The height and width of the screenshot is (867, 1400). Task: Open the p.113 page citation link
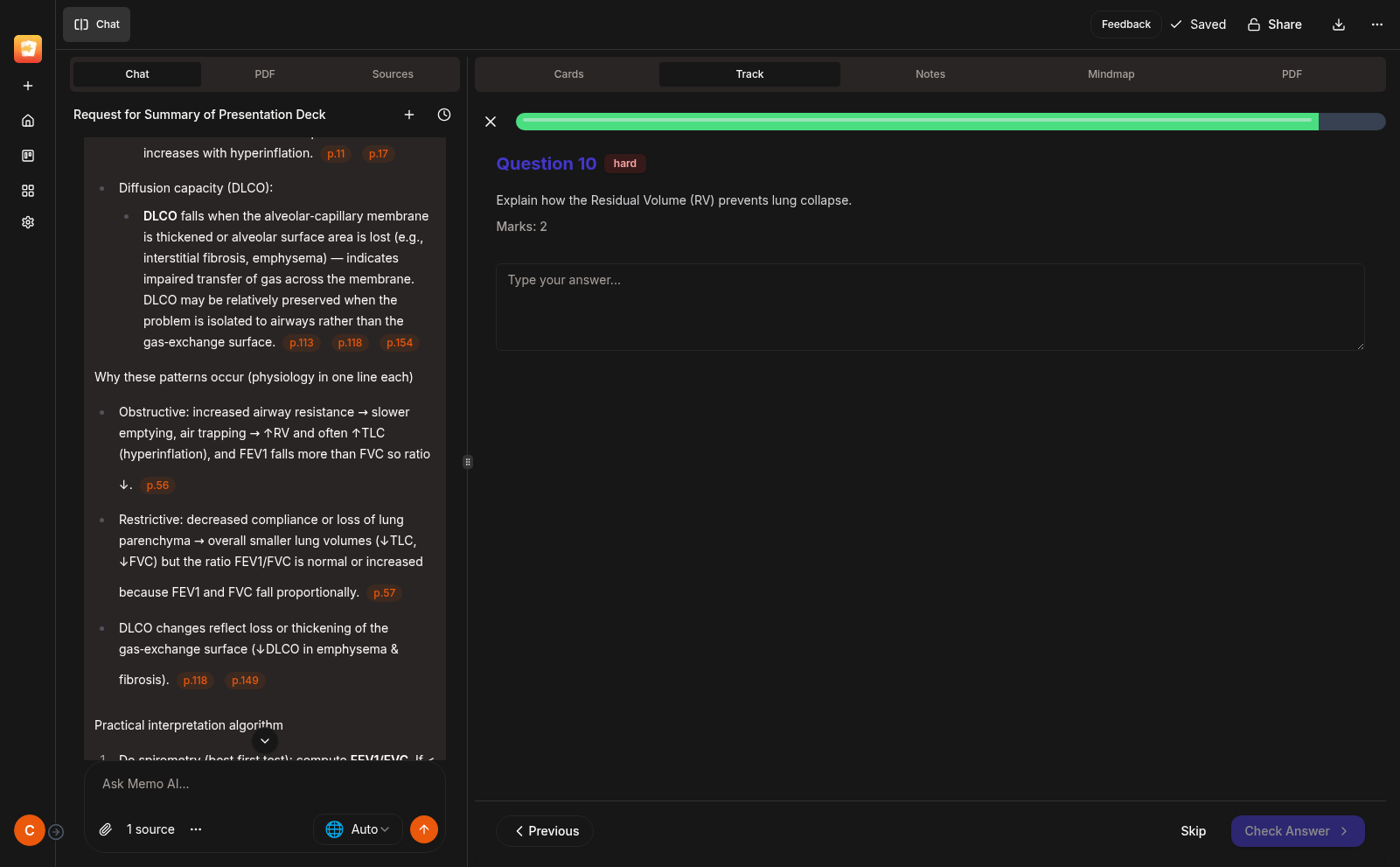[302, 343]
